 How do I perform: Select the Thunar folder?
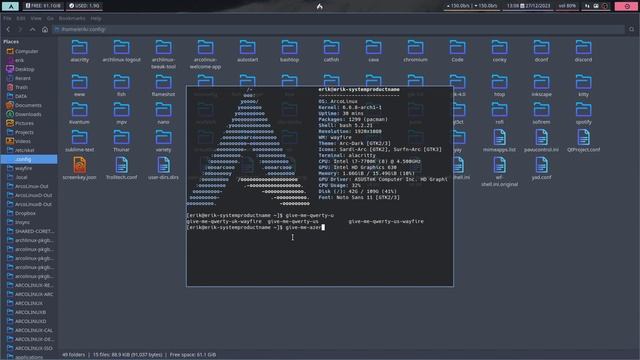click(122, 141)
